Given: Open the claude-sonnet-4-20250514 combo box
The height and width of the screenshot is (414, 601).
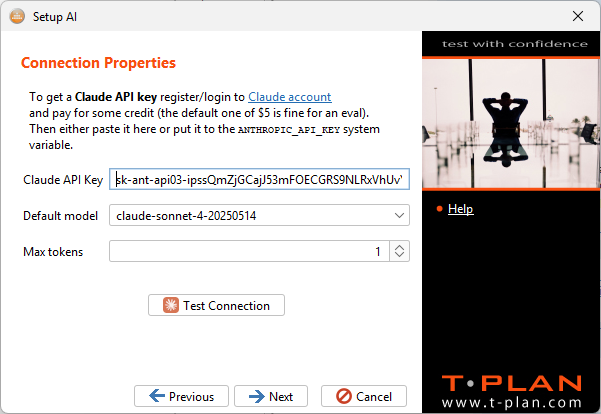Looking at the screenshot, I should click(259, 215).
